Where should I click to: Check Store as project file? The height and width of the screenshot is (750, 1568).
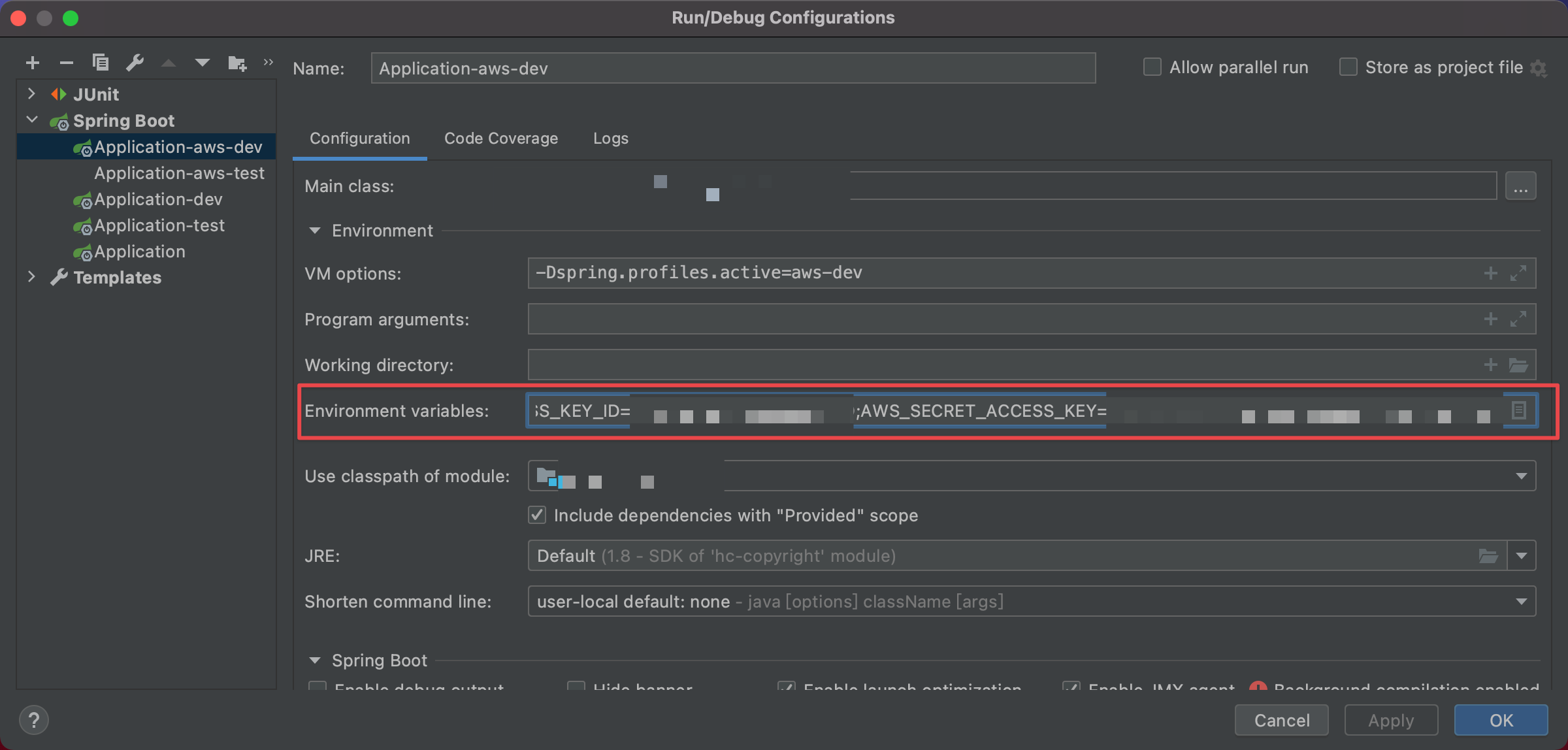click(x=1348, y=67)
